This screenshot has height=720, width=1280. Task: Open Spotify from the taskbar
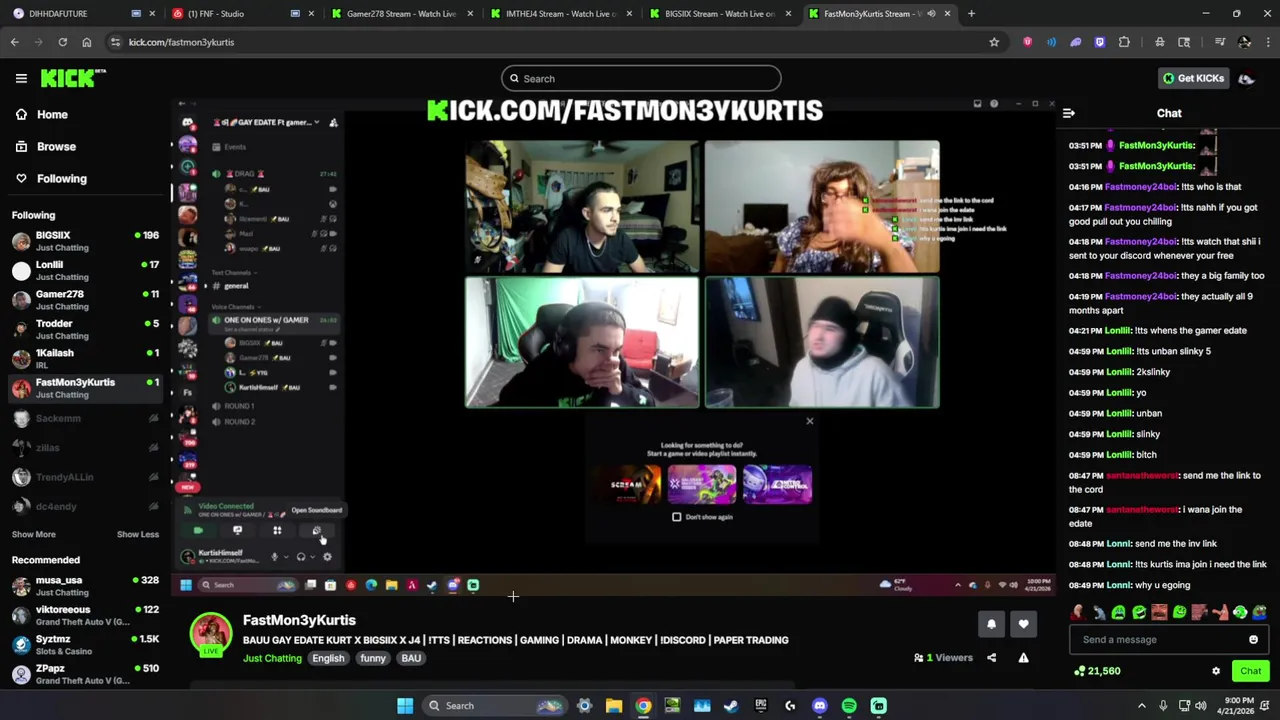point(849,706)
